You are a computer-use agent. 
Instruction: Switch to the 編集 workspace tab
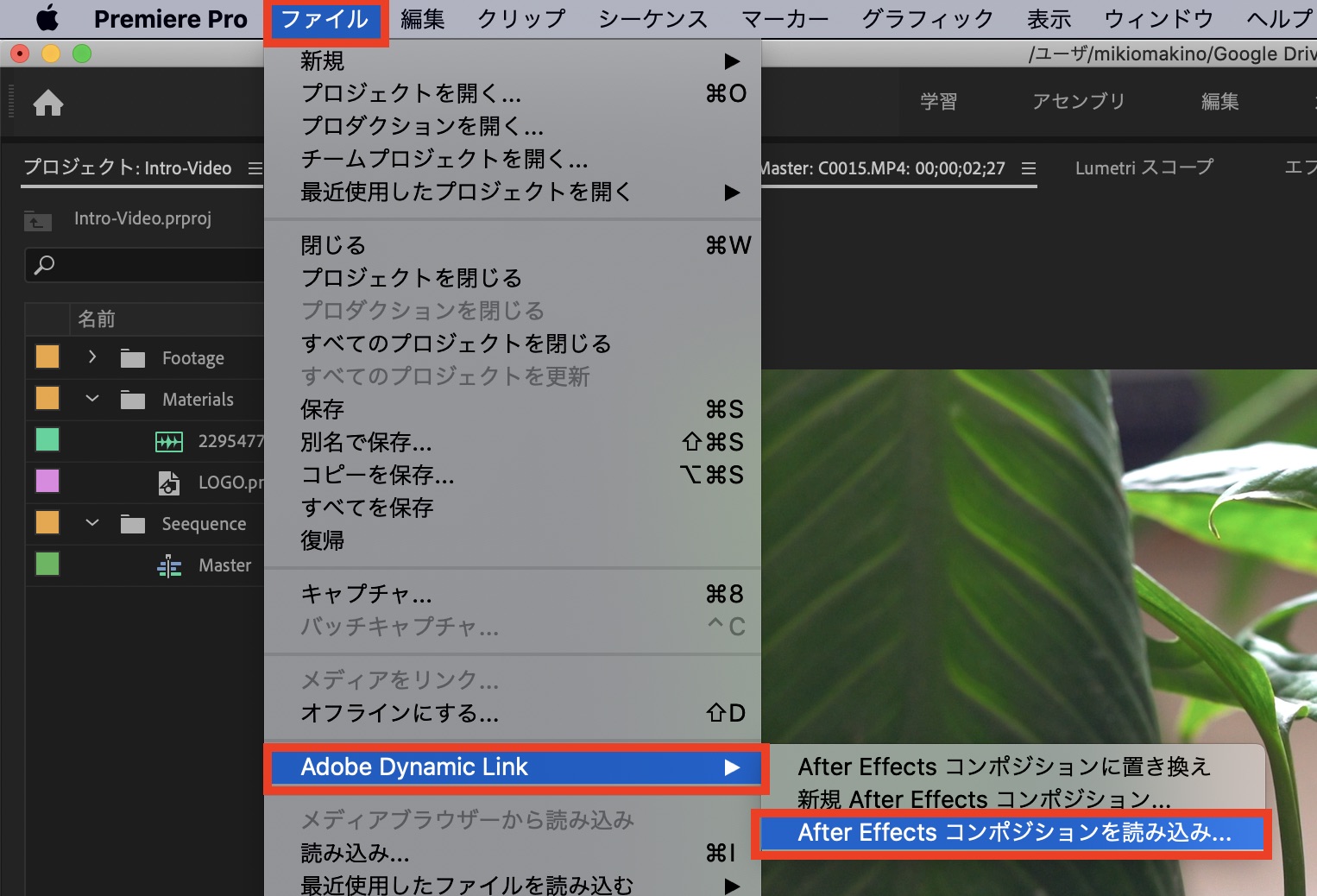pos(1220,102)
